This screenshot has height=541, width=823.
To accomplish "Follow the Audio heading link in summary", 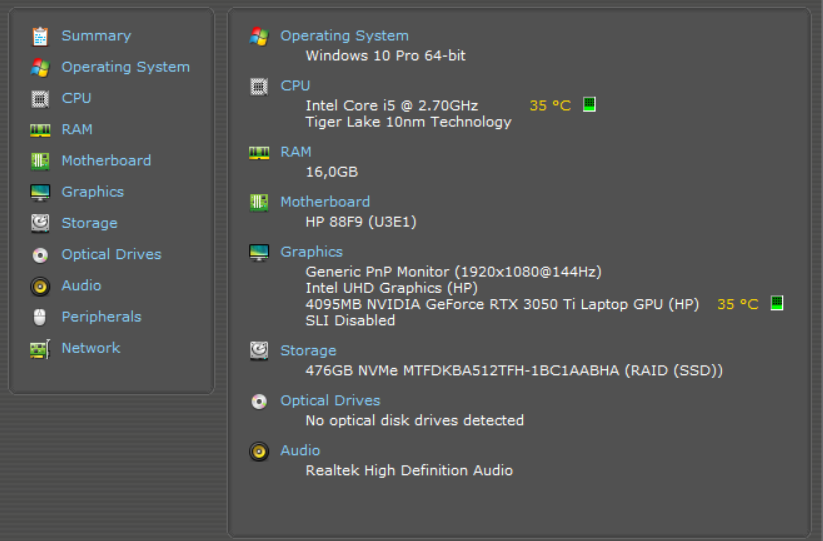I will point(300,450).
